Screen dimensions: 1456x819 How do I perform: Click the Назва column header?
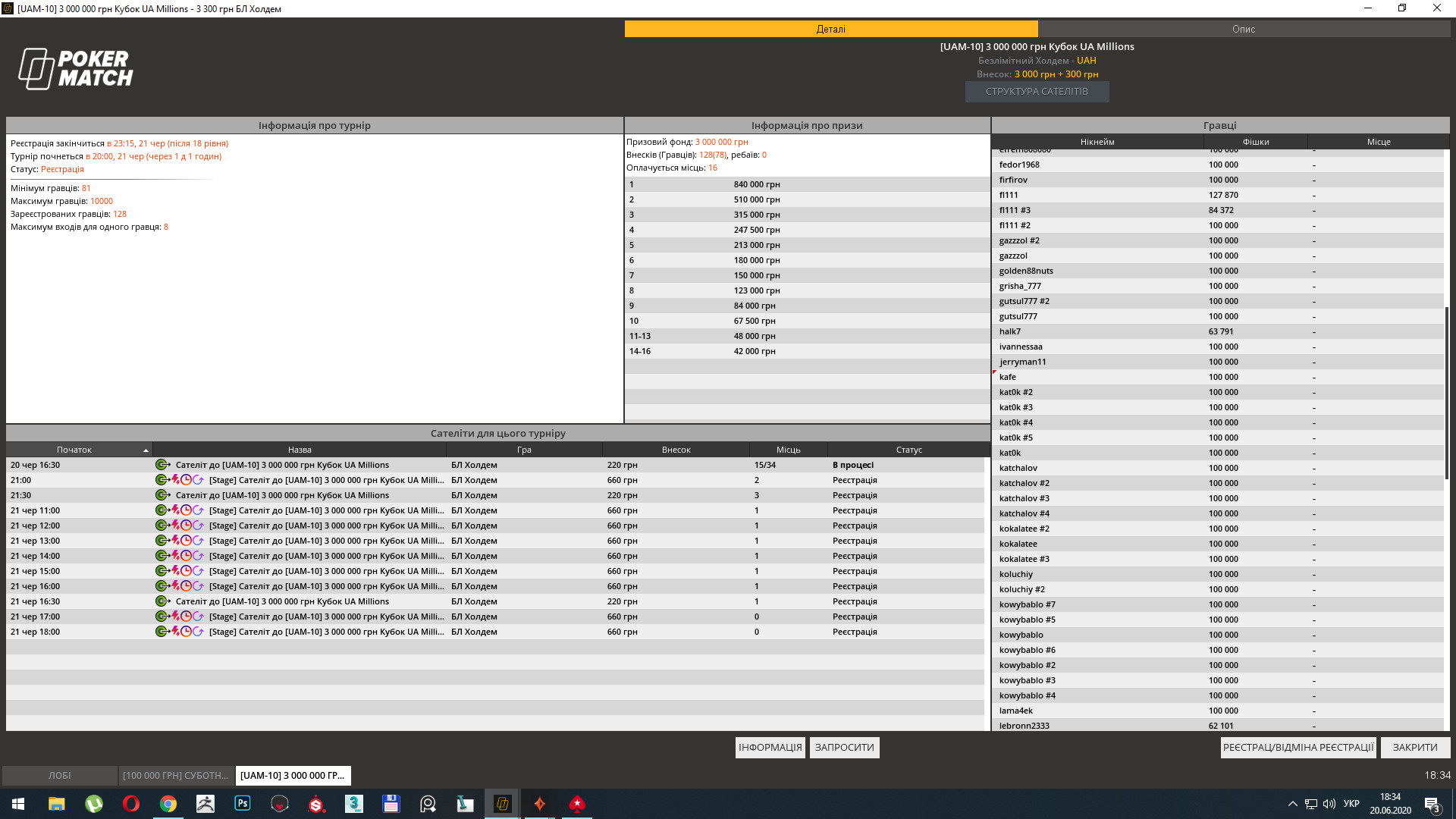click(300, 450)
